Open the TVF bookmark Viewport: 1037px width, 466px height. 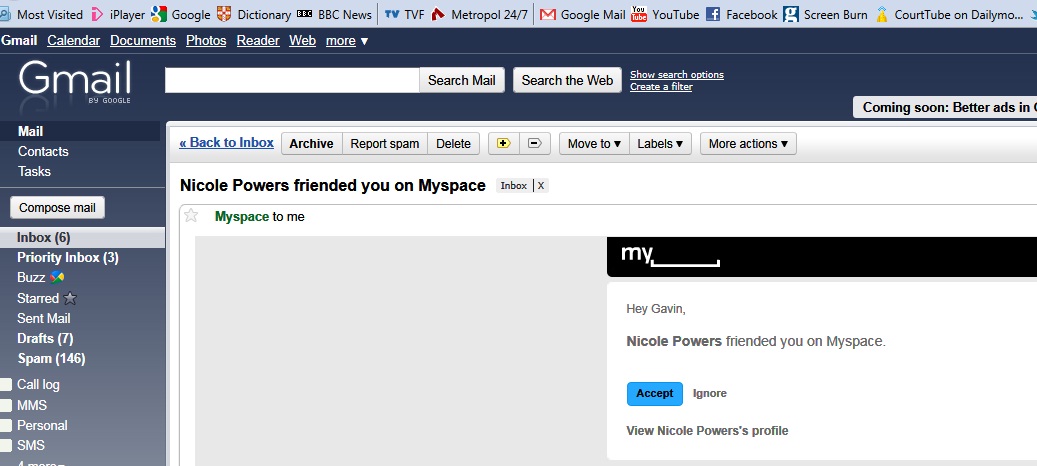point(404,14)
